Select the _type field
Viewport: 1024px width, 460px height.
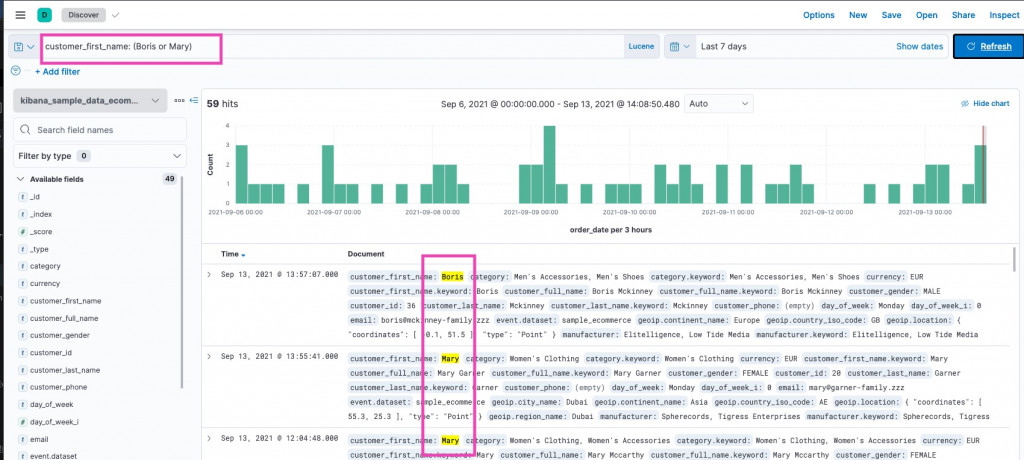click(39, 249)
